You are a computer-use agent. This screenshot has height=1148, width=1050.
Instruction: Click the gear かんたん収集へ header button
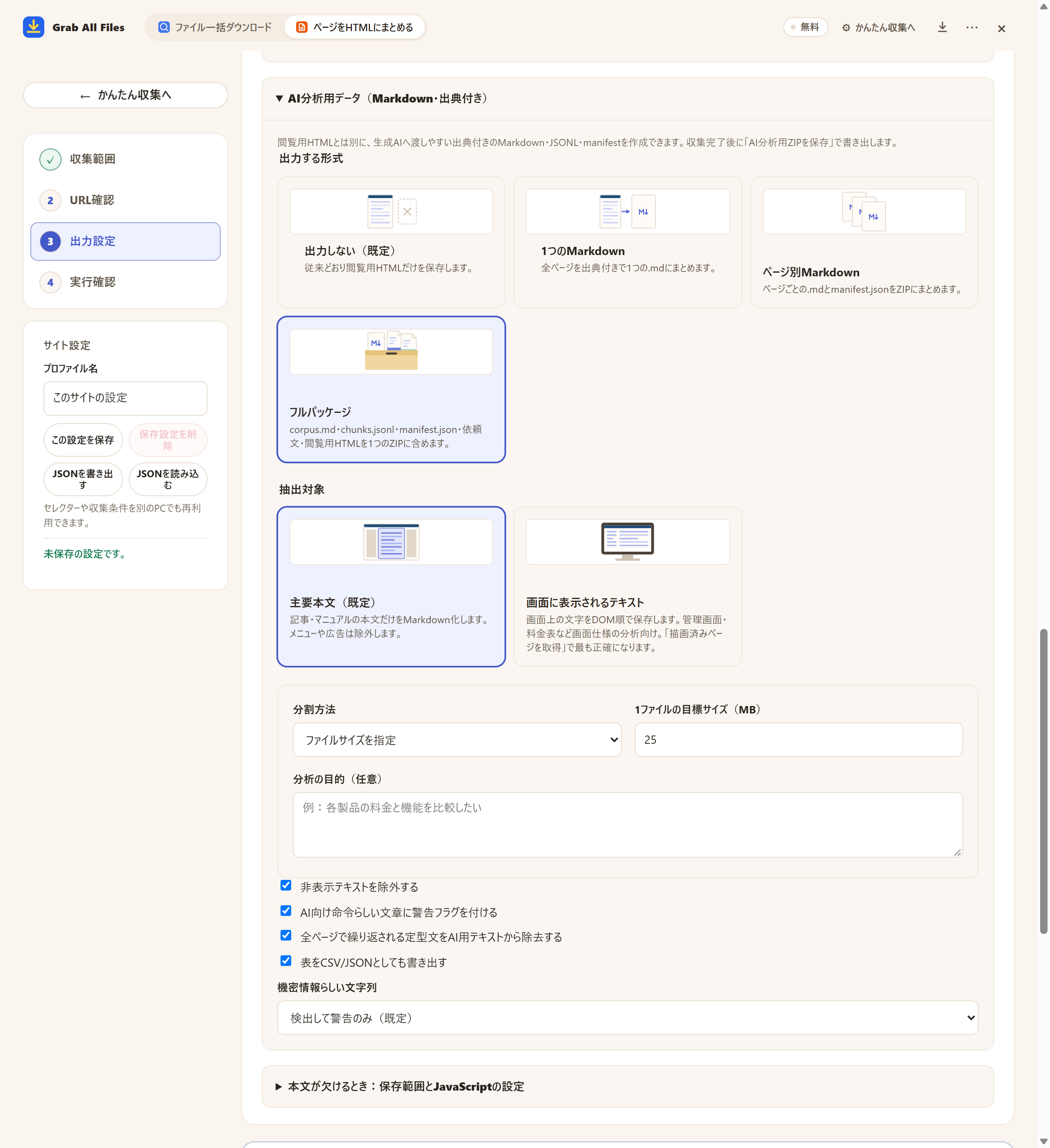(879, 27)
